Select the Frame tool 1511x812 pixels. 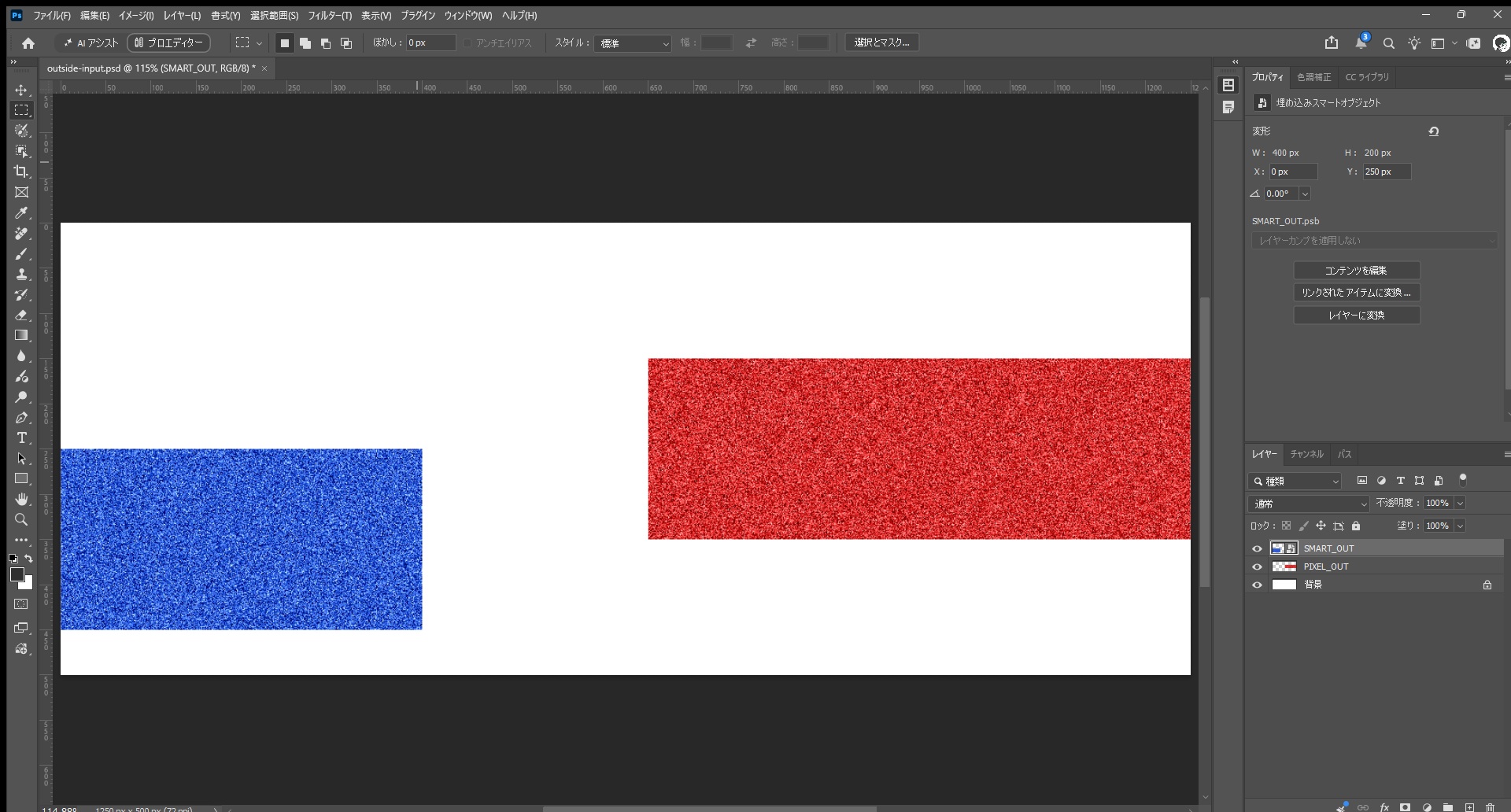pos(21,192)
